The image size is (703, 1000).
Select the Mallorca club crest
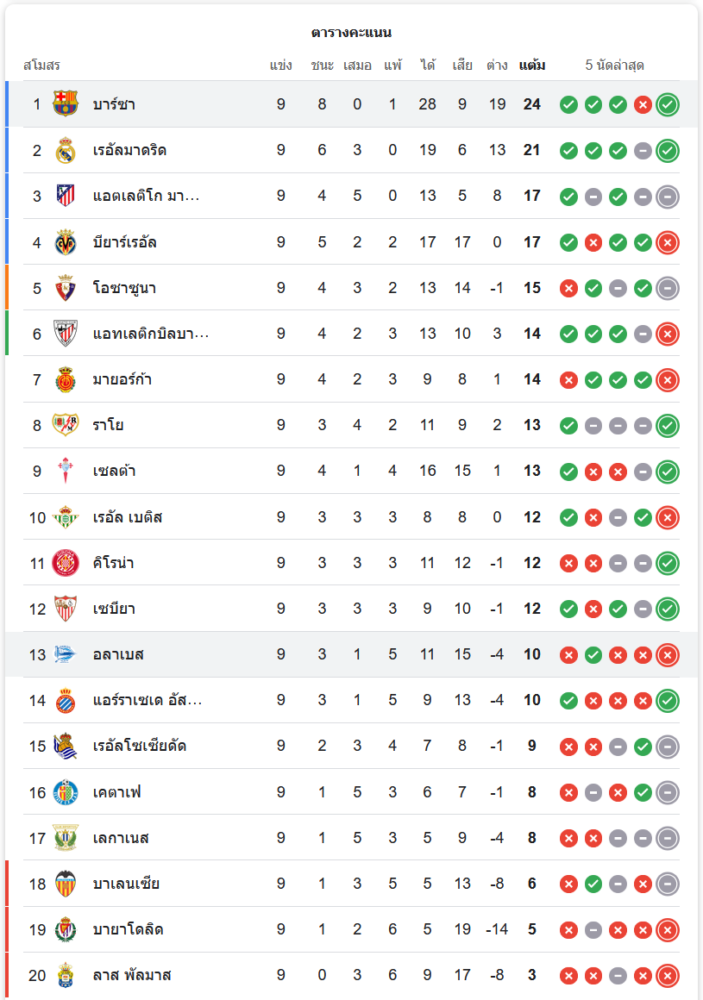click(x=66, y=379)
